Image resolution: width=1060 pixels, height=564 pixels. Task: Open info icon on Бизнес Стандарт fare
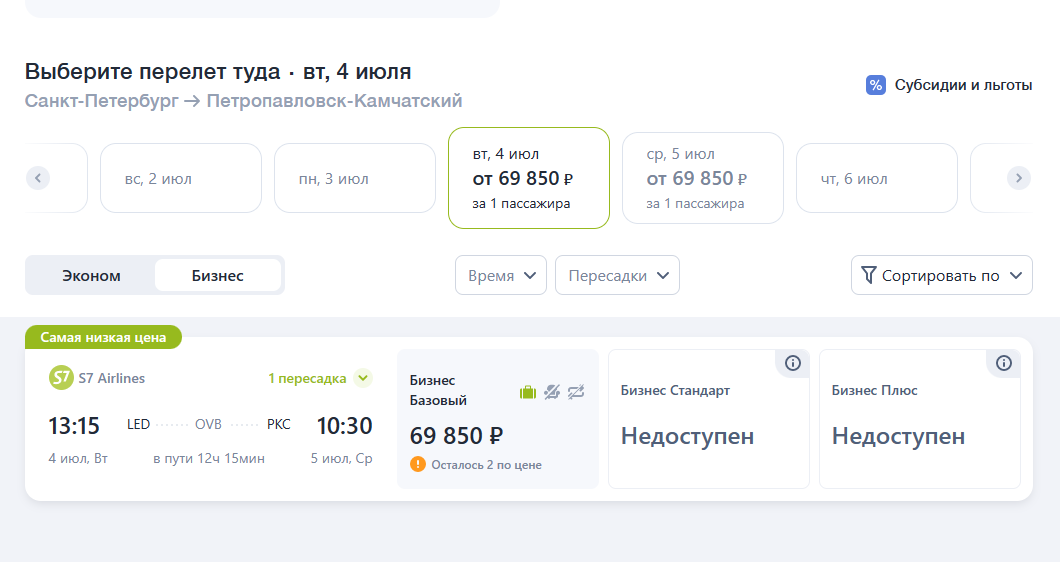[793, 364]
